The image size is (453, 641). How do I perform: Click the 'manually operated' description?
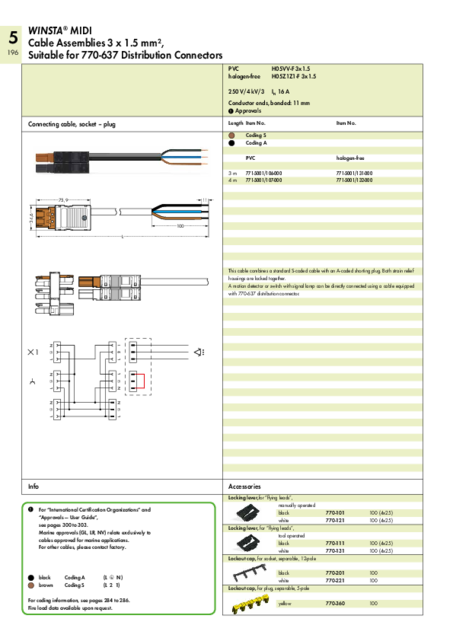pos(297,506)
